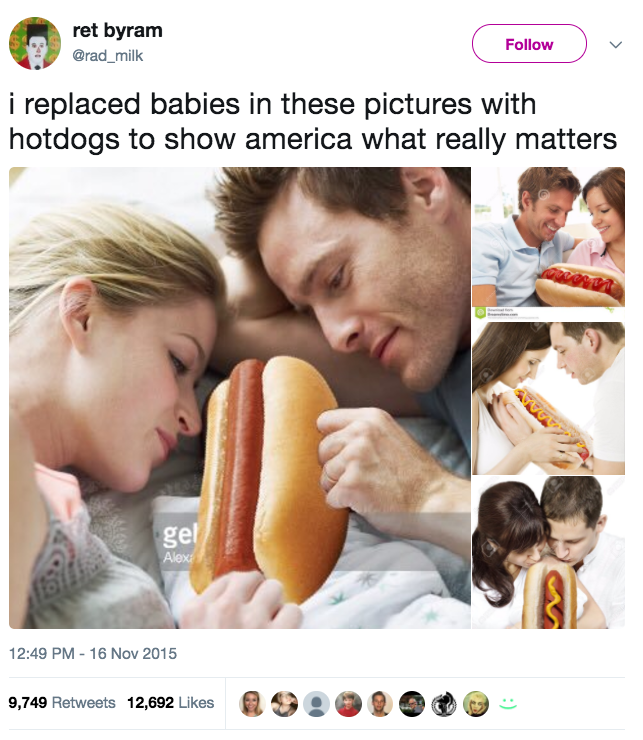Open the large hotdog couple photo

tap(240, 397)
